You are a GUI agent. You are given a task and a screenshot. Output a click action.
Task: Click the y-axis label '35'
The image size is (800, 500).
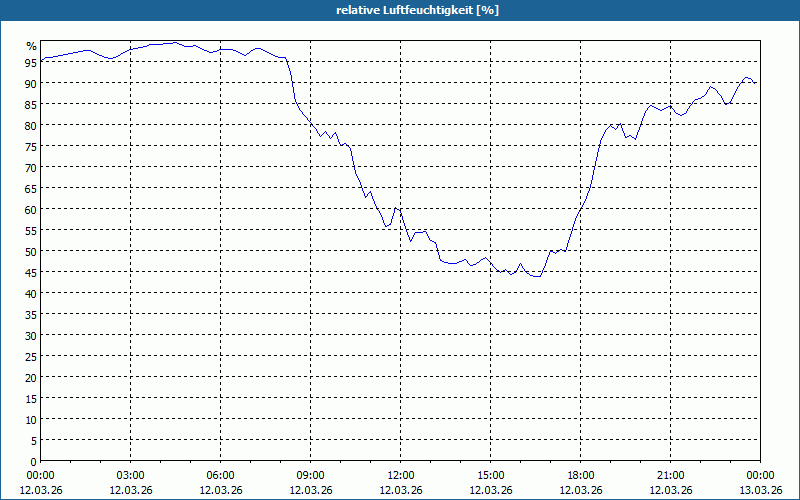(x=31, y=314)
